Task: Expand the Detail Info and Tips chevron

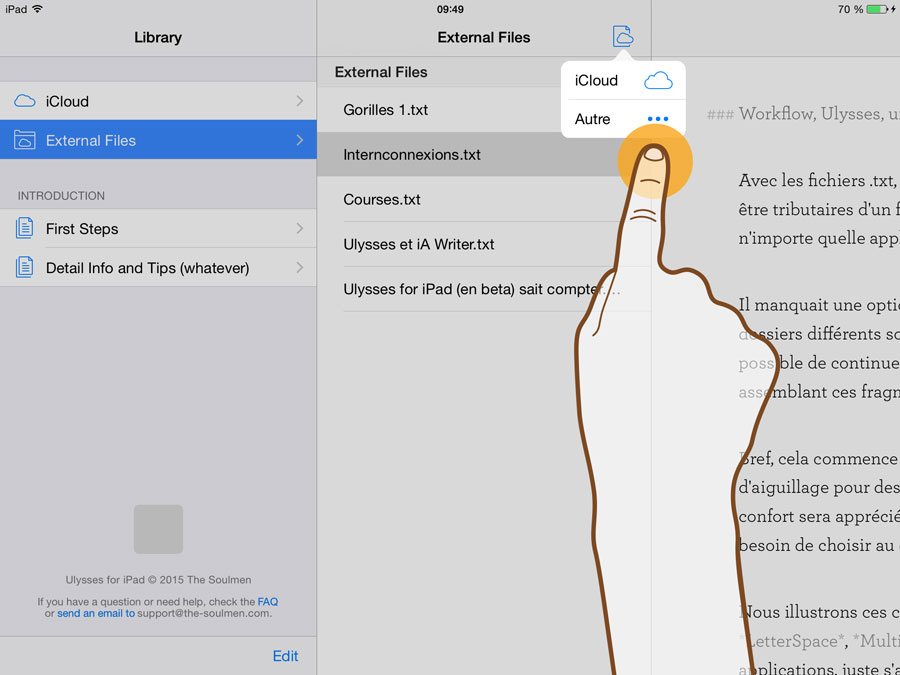Action: (x=300, y=267)
